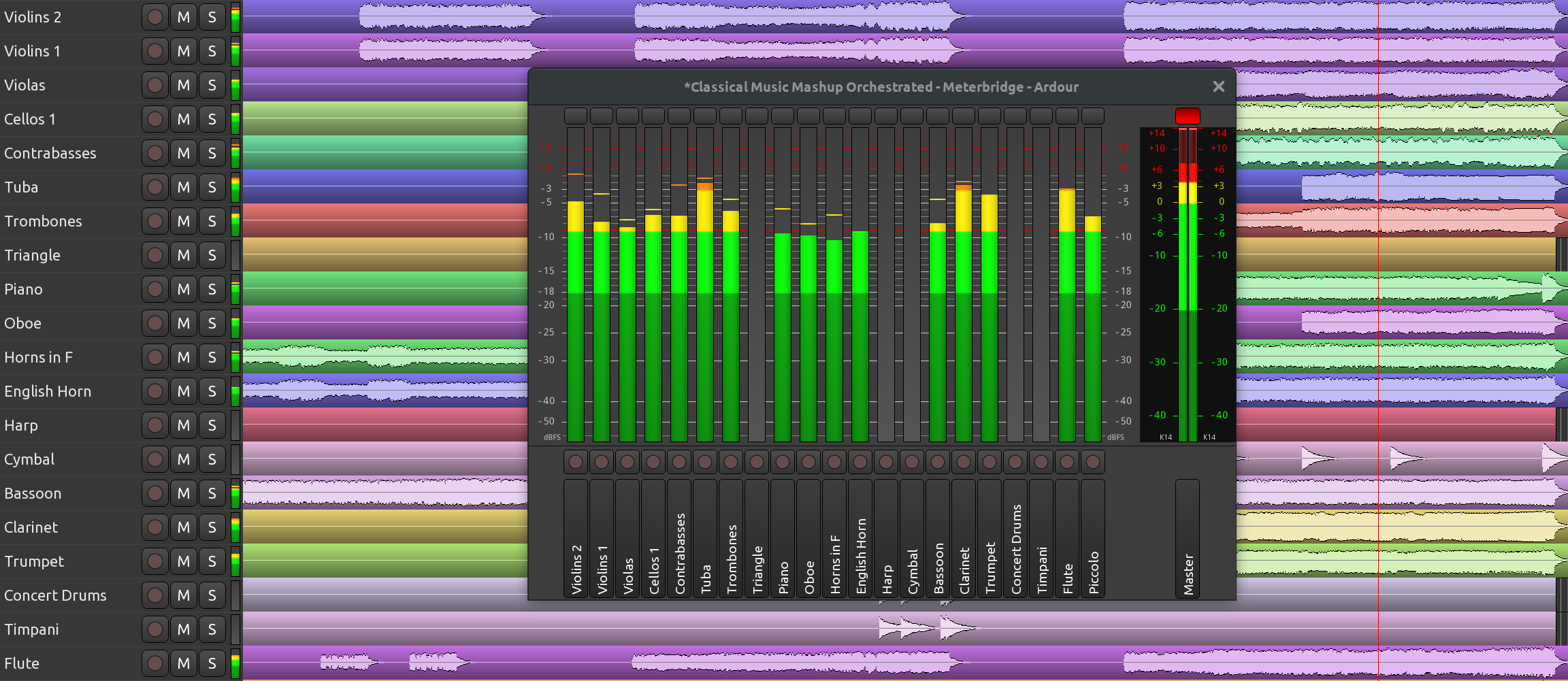Click Meterbridge record button above Tuba label
This screenshot has height=681, width=1568.
(x=705, y=462)
